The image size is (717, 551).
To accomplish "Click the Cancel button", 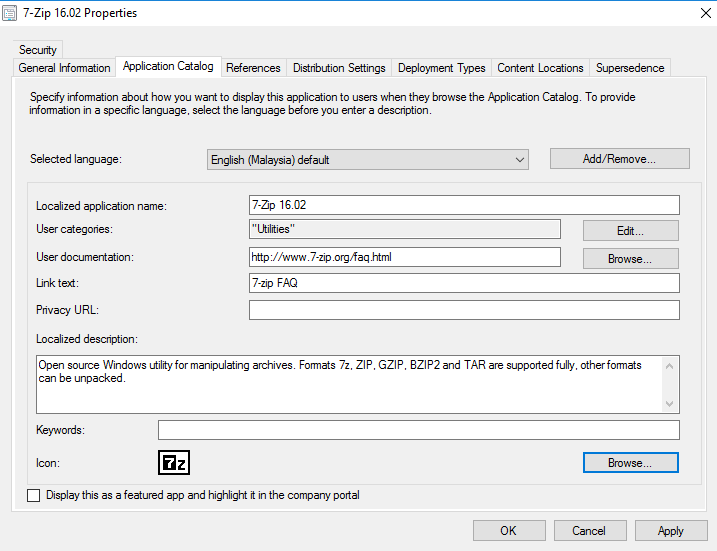I will click(590, 530).
